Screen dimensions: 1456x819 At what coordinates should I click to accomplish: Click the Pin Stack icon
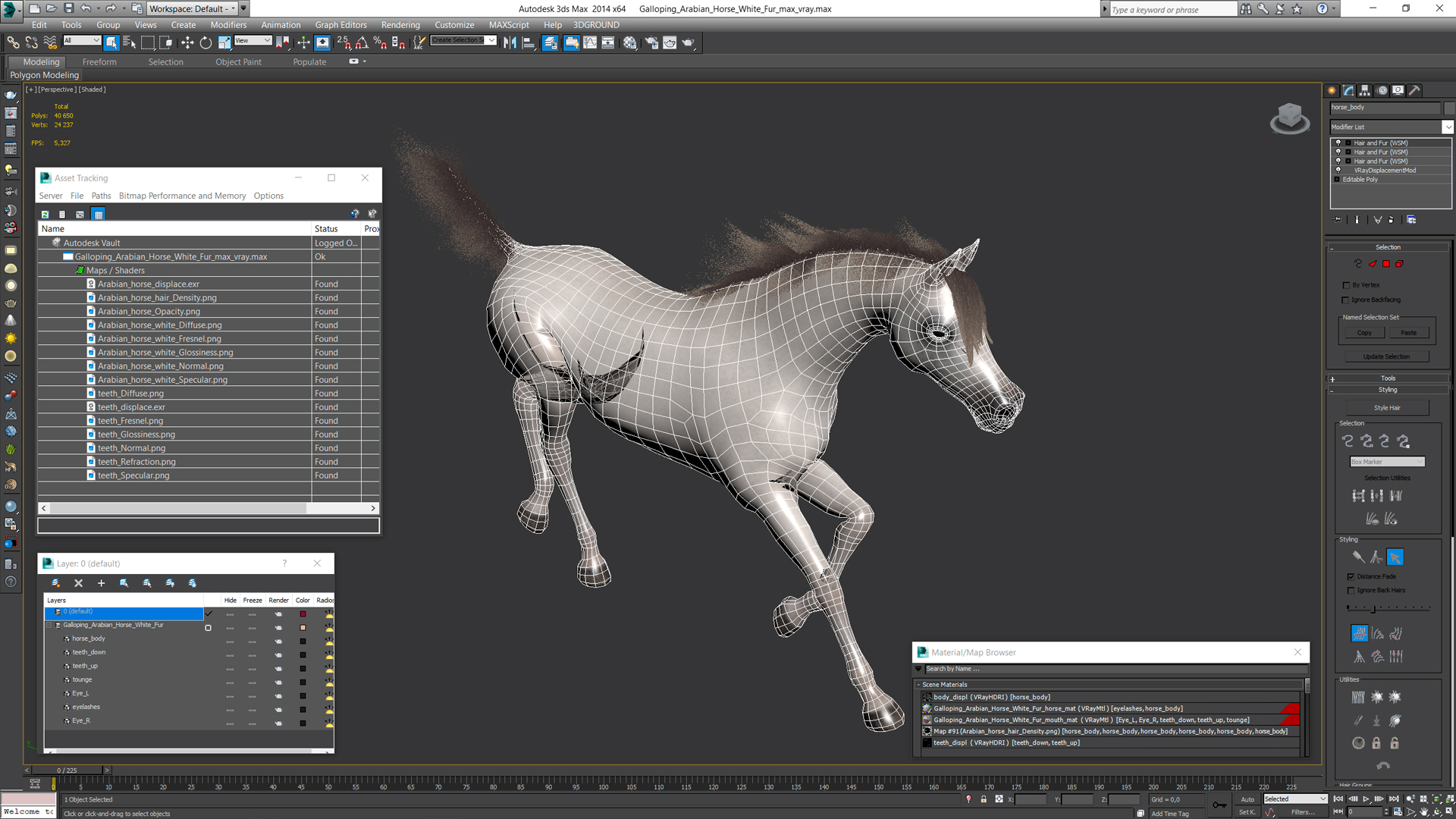coord(1338,220)
